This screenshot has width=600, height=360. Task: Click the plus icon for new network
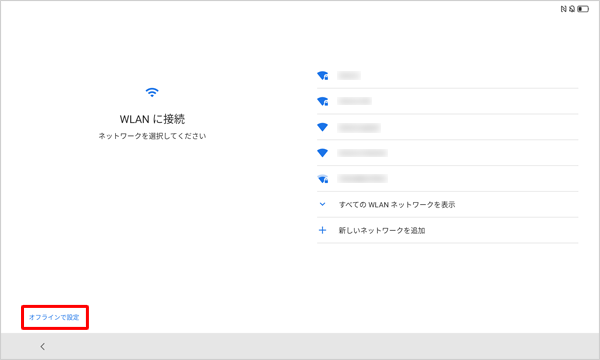(323, 230)
